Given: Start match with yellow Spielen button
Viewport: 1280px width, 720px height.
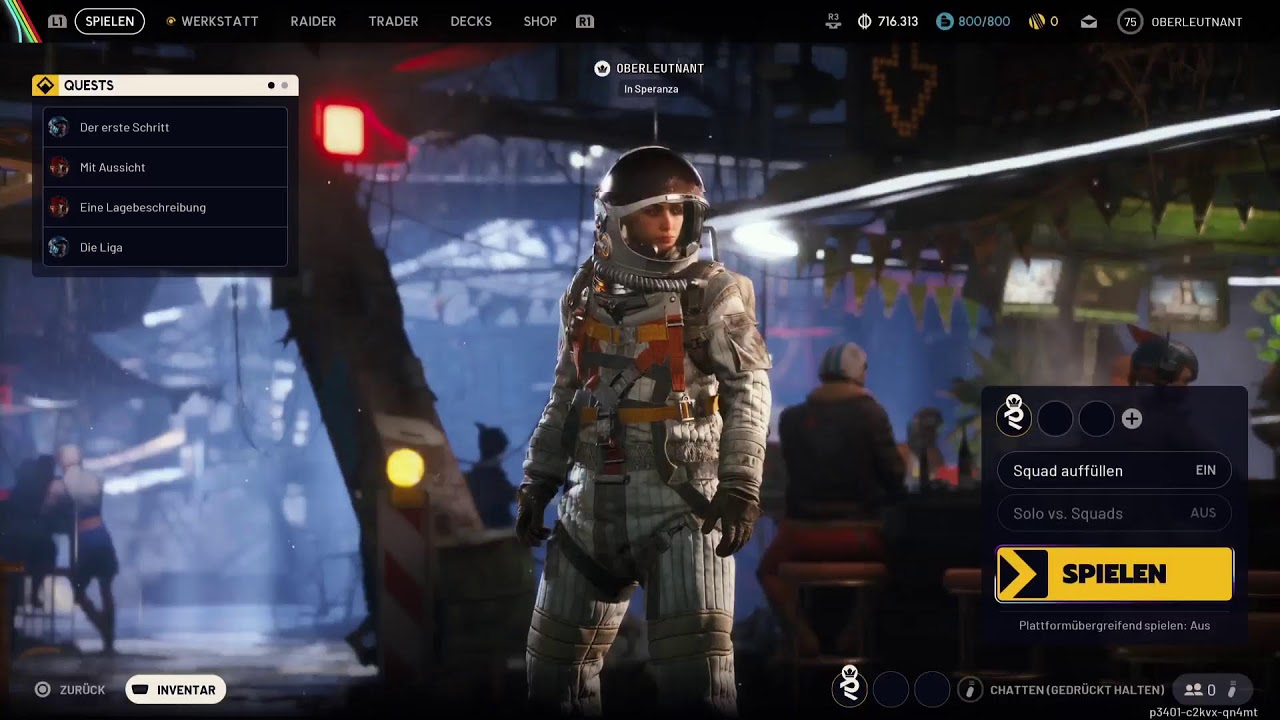Looking at the screenshot, I should coord(1114,574).
